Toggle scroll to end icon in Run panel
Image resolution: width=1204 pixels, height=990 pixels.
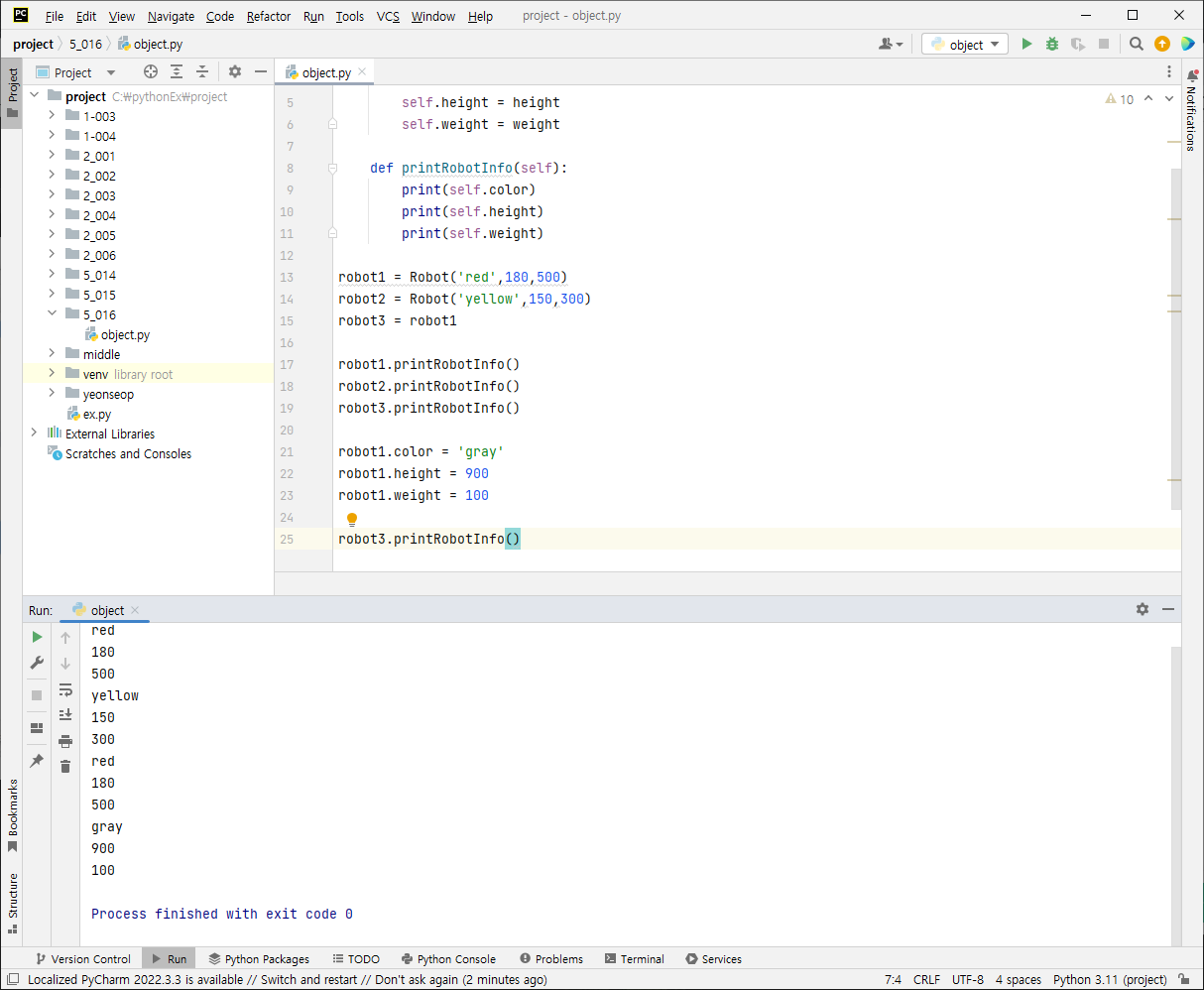pyautogui.click(x=65, y=715)
